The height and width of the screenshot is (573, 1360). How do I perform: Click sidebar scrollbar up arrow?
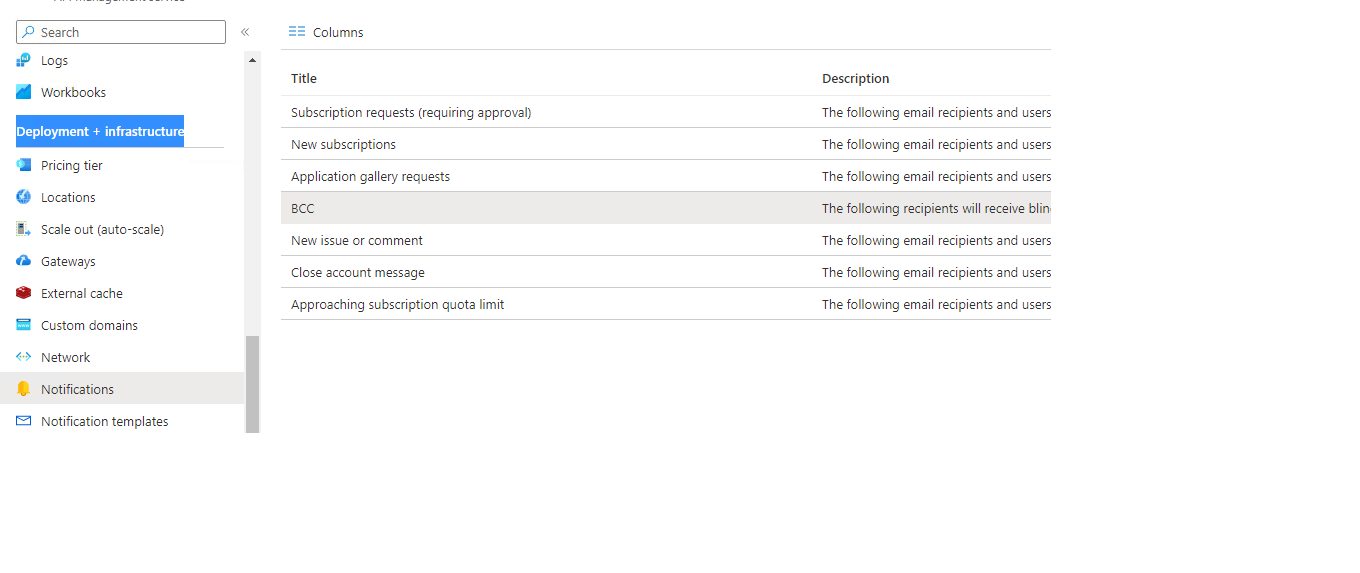(252, 60)
